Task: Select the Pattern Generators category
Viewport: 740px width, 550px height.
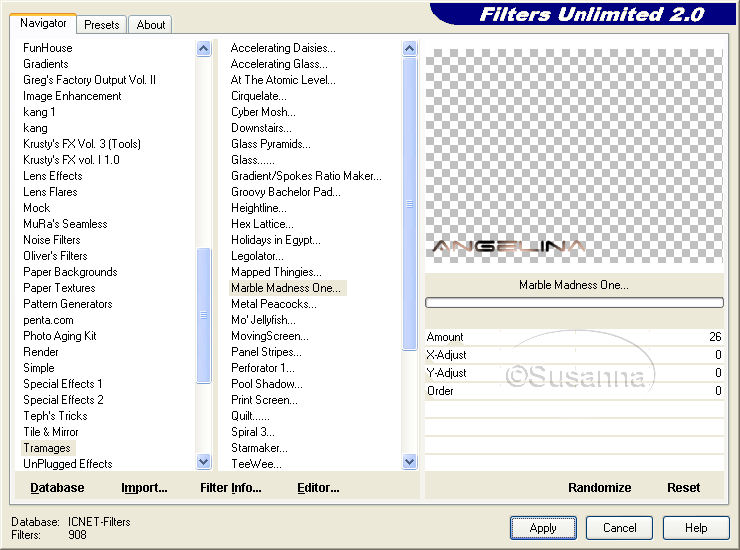Action: tap(68, 304)
